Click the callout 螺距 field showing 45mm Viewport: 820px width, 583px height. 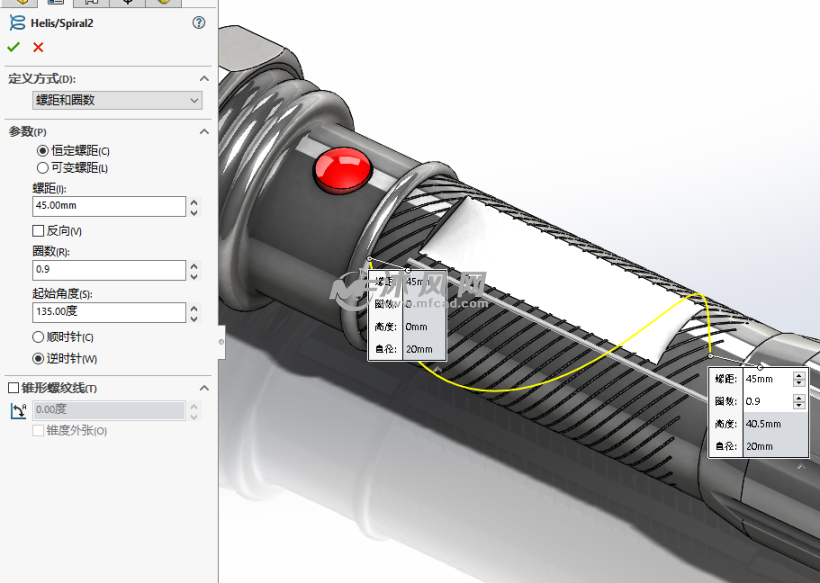tap(768, 379)
